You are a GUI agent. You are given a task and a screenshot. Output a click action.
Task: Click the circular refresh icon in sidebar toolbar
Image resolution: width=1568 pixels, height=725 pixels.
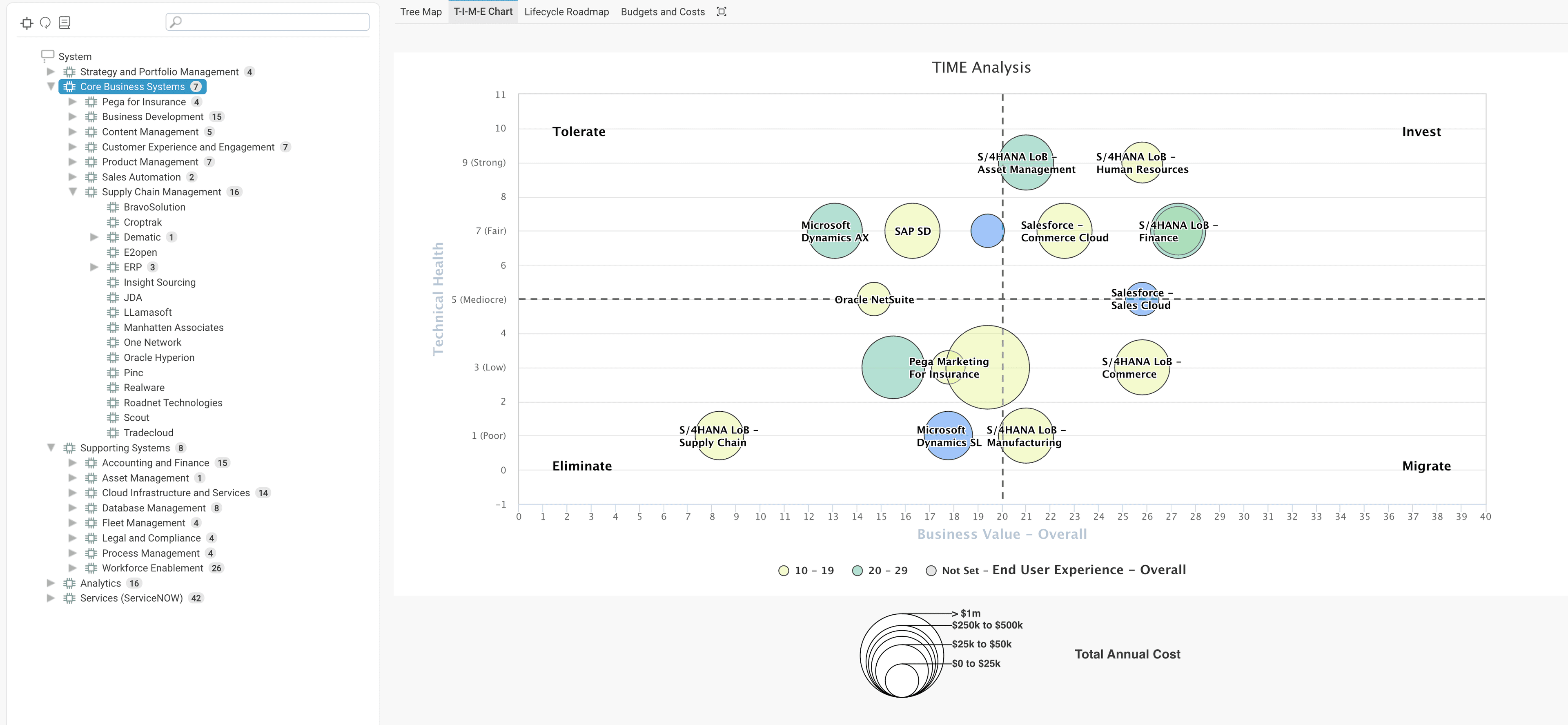pos(45,23)
